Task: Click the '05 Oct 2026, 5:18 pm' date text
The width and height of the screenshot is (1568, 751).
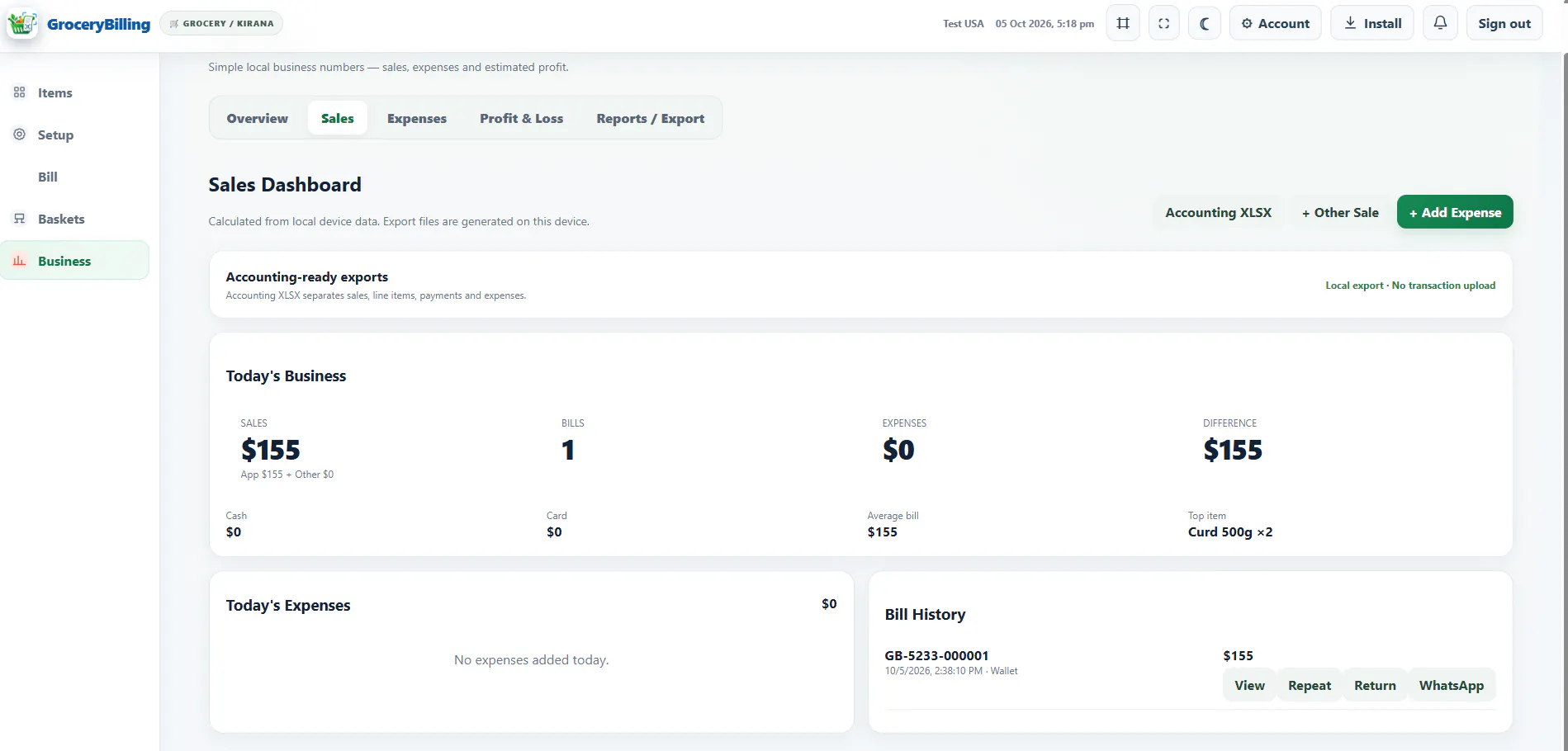Action: point(1045,24)
